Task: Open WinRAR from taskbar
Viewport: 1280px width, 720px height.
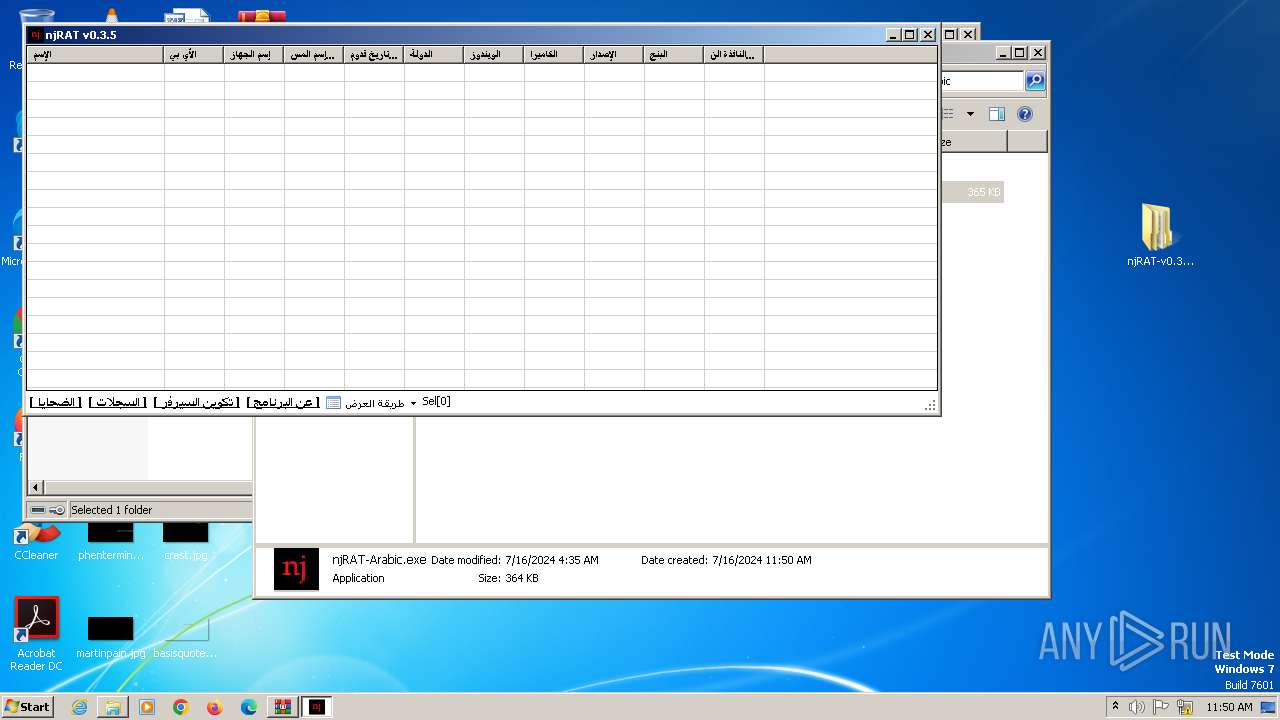Action: [x=283, y=707]
